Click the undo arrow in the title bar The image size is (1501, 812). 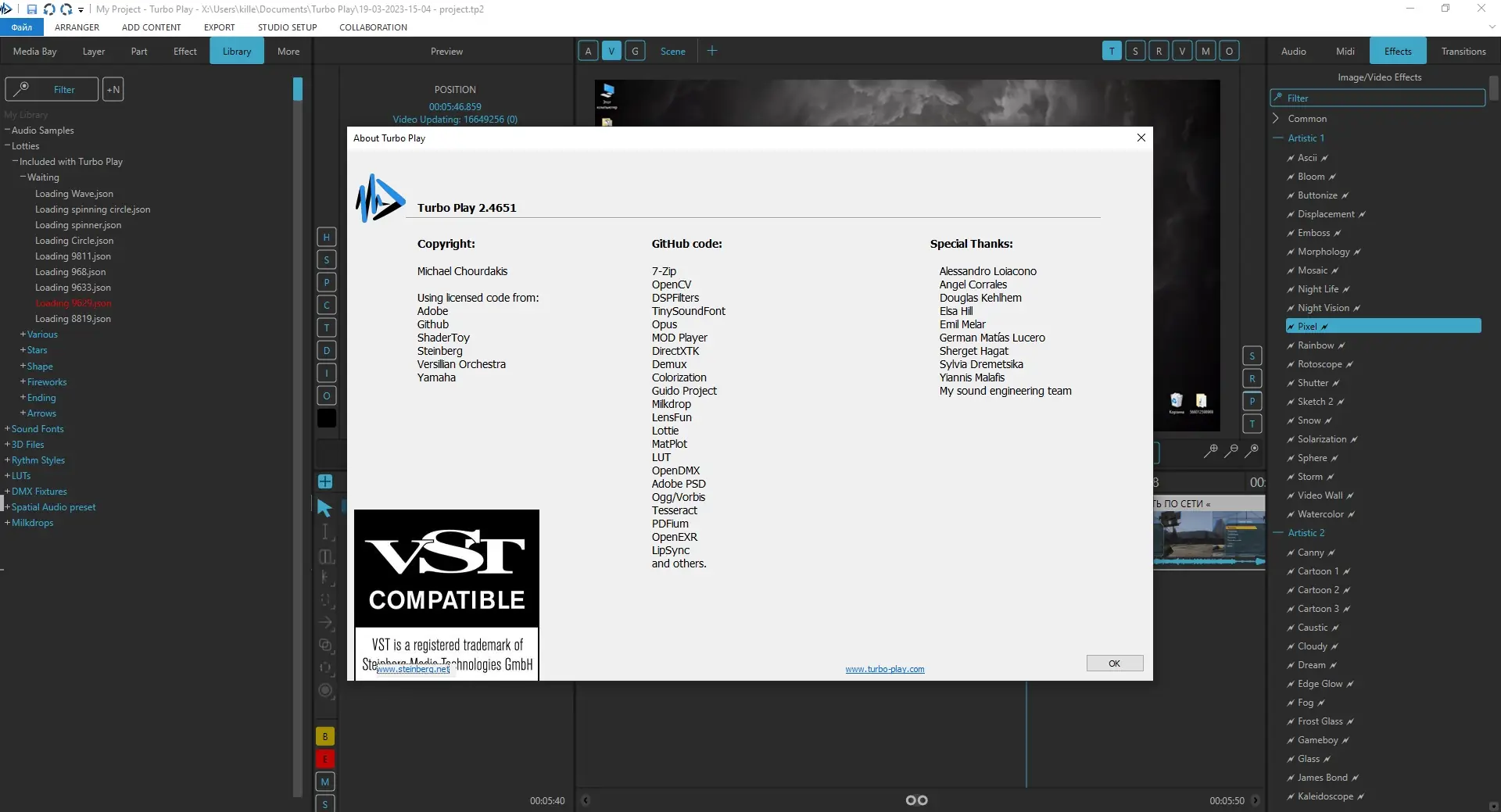(x=49, y=9)
